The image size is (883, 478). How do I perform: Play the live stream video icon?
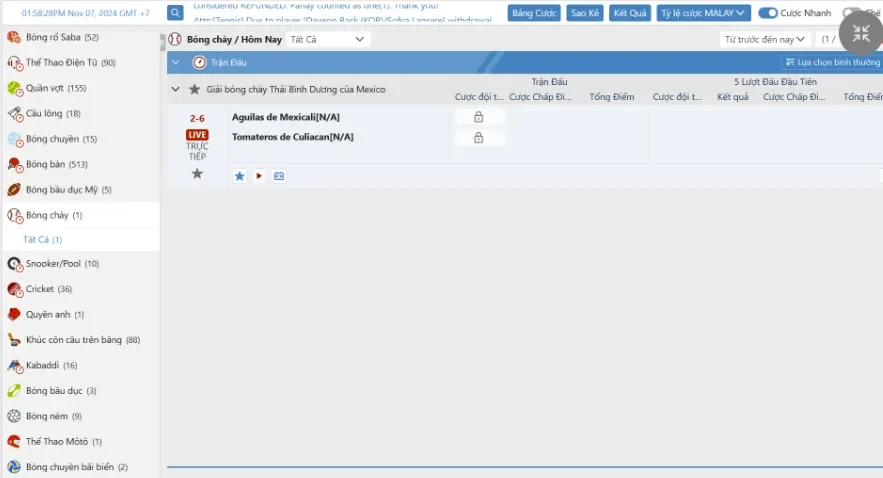pyautogui.click(x=259, y=176)
